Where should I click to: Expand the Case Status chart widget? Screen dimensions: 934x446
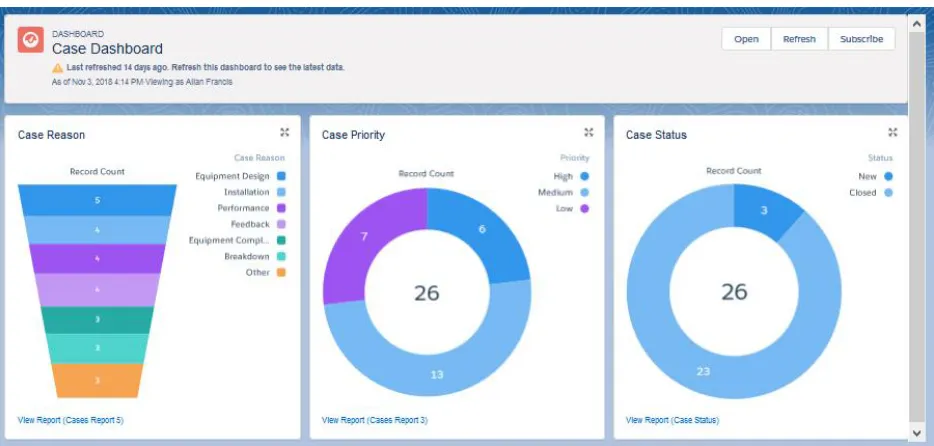[892, 132]
